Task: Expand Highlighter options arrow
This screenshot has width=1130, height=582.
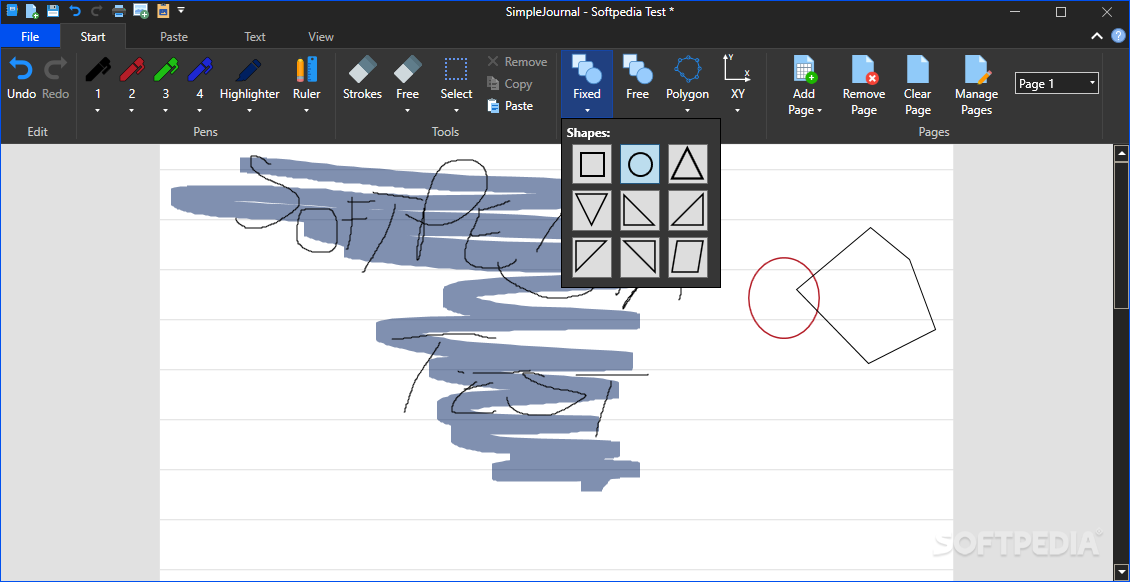Action: 249,110
